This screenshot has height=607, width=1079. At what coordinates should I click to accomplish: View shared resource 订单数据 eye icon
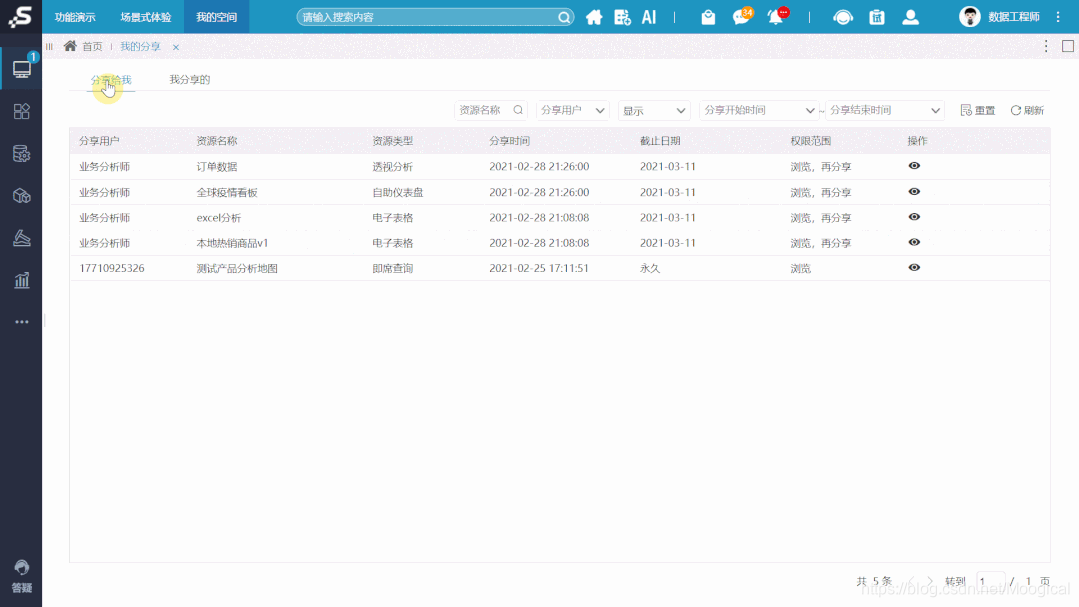click(x=914, y=166)
